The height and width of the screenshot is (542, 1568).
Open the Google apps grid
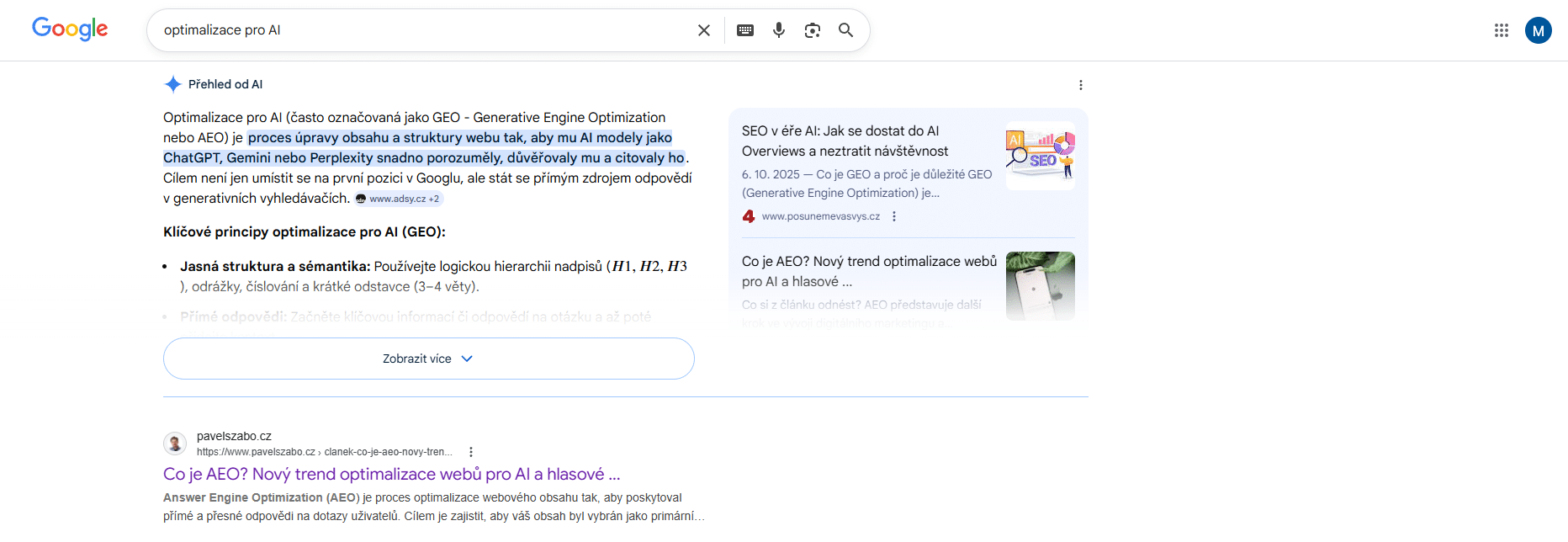[x=1502, y=30]
